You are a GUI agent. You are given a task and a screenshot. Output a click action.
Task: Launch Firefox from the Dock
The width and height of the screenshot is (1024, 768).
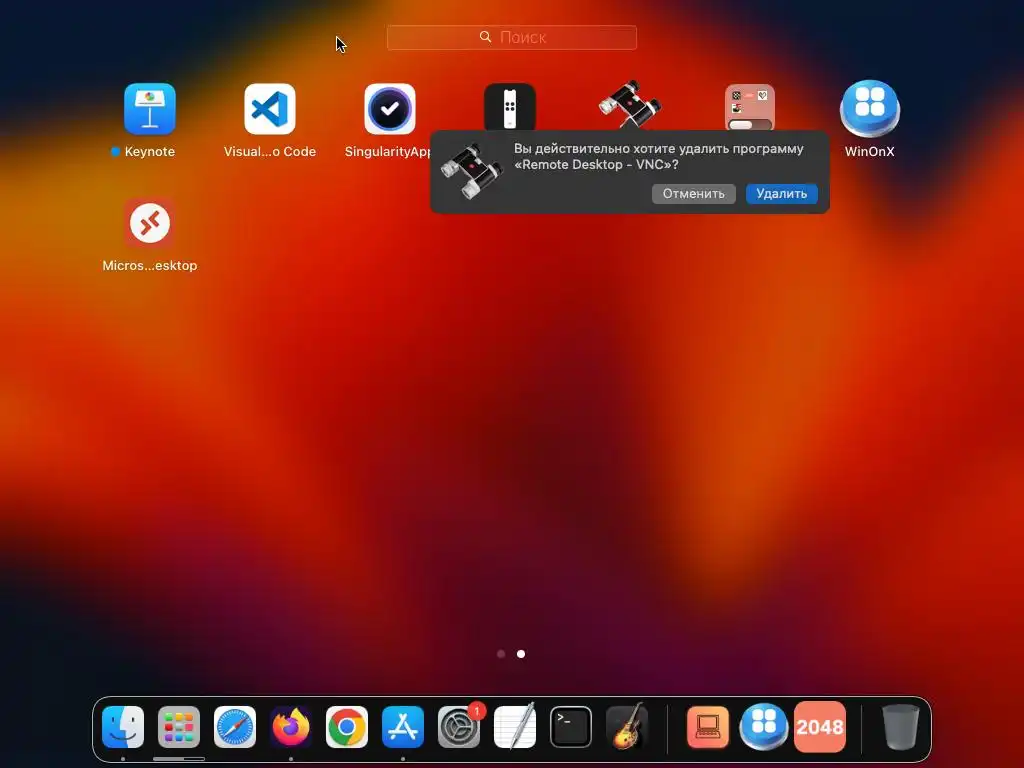[291, 727]
